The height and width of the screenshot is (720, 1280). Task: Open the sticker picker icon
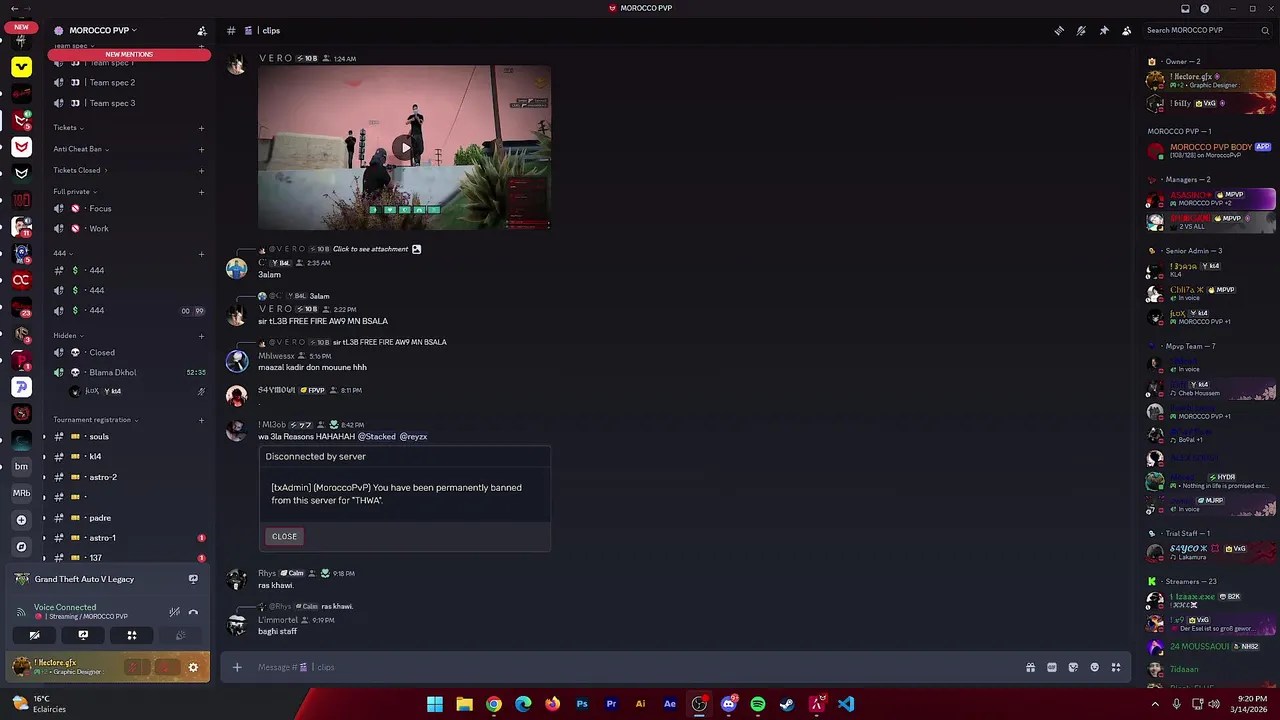(1073, 667)
